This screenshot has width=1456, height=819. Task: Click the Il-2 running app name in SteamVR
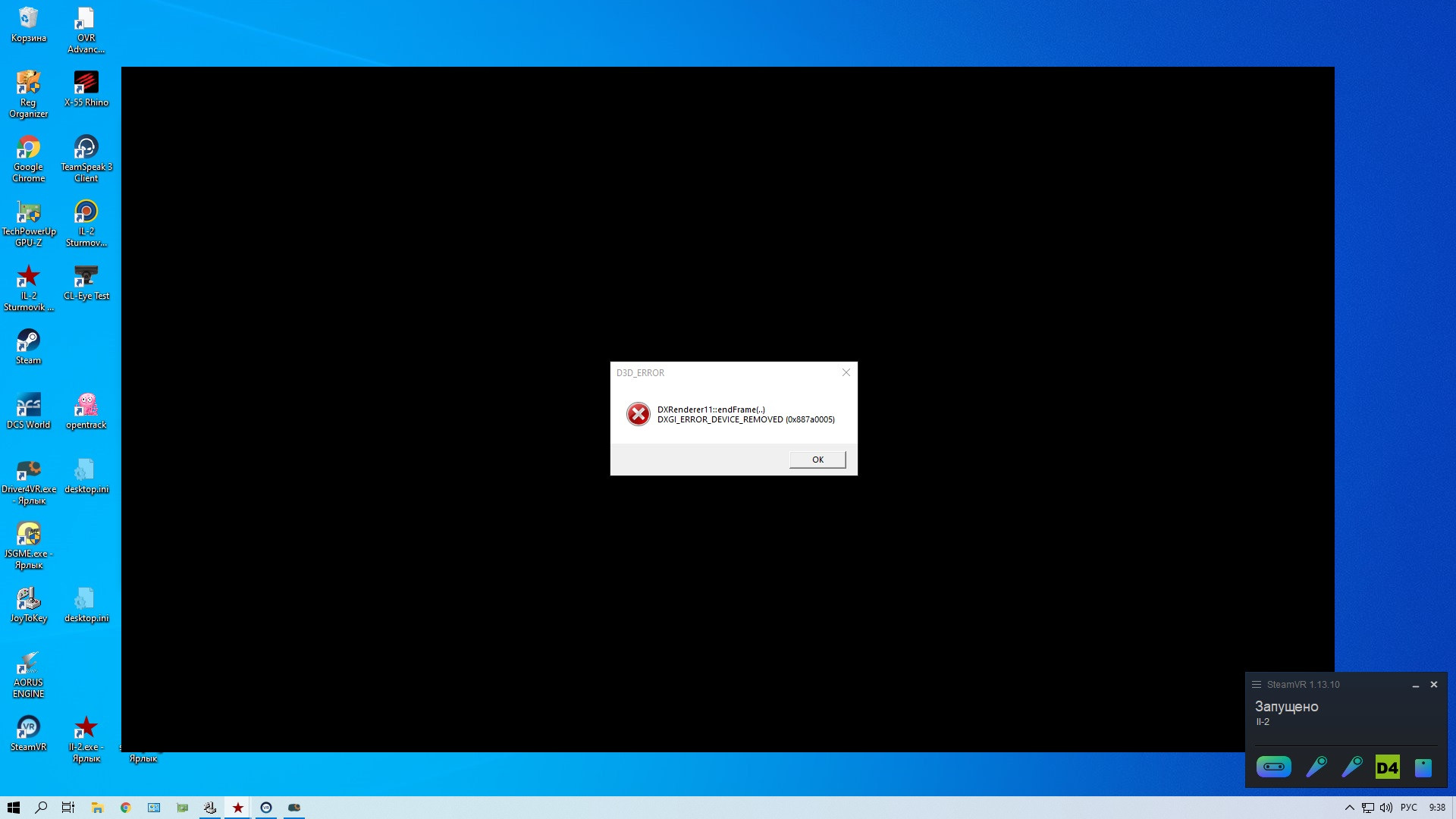pyautogui.click(x=1263, y=722)
